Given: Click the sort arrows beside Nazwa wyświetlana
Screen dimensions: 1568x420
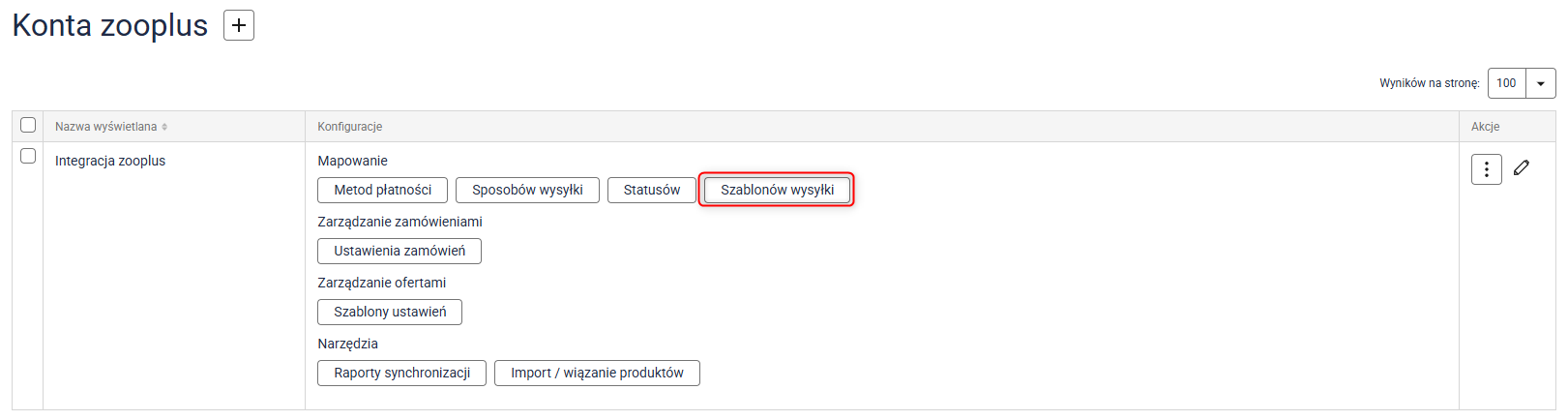Looking at the screenshot, I should click(164, 127).
